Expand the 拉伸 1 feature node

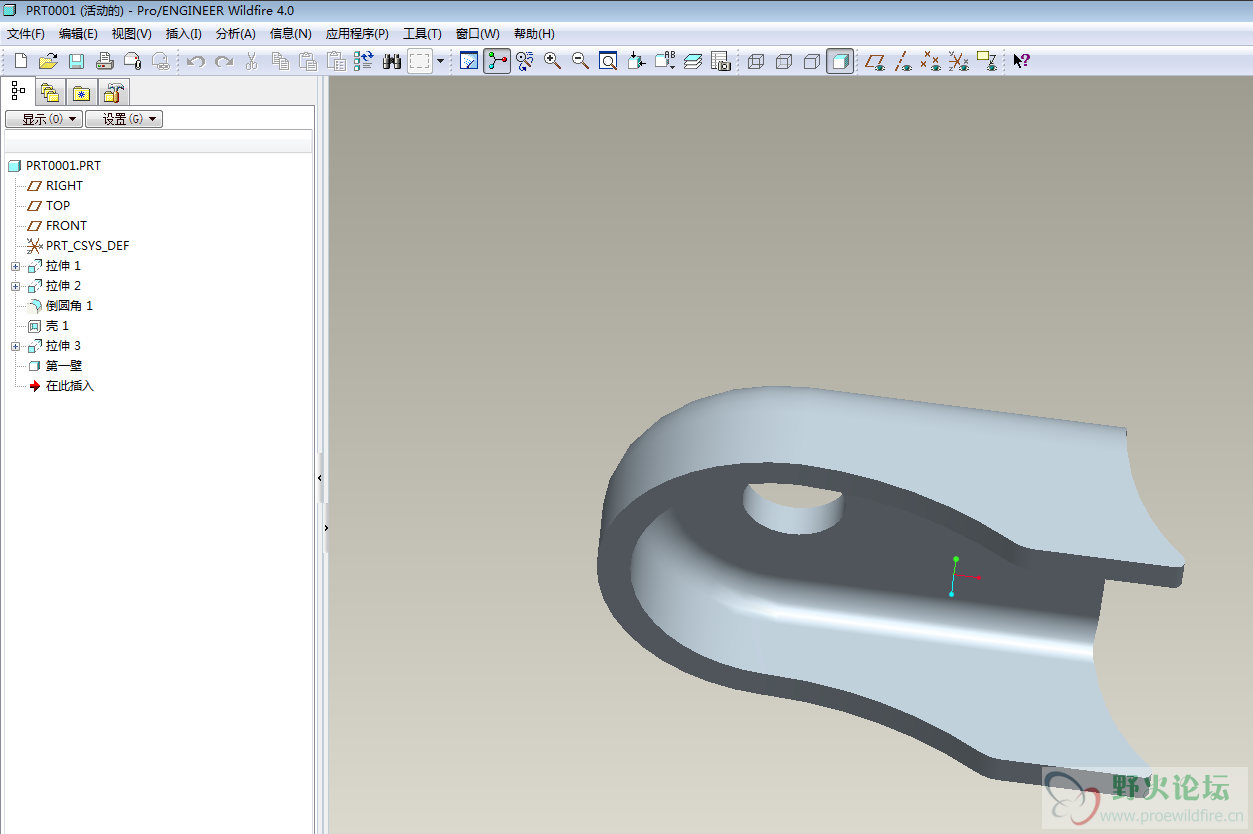15,266
